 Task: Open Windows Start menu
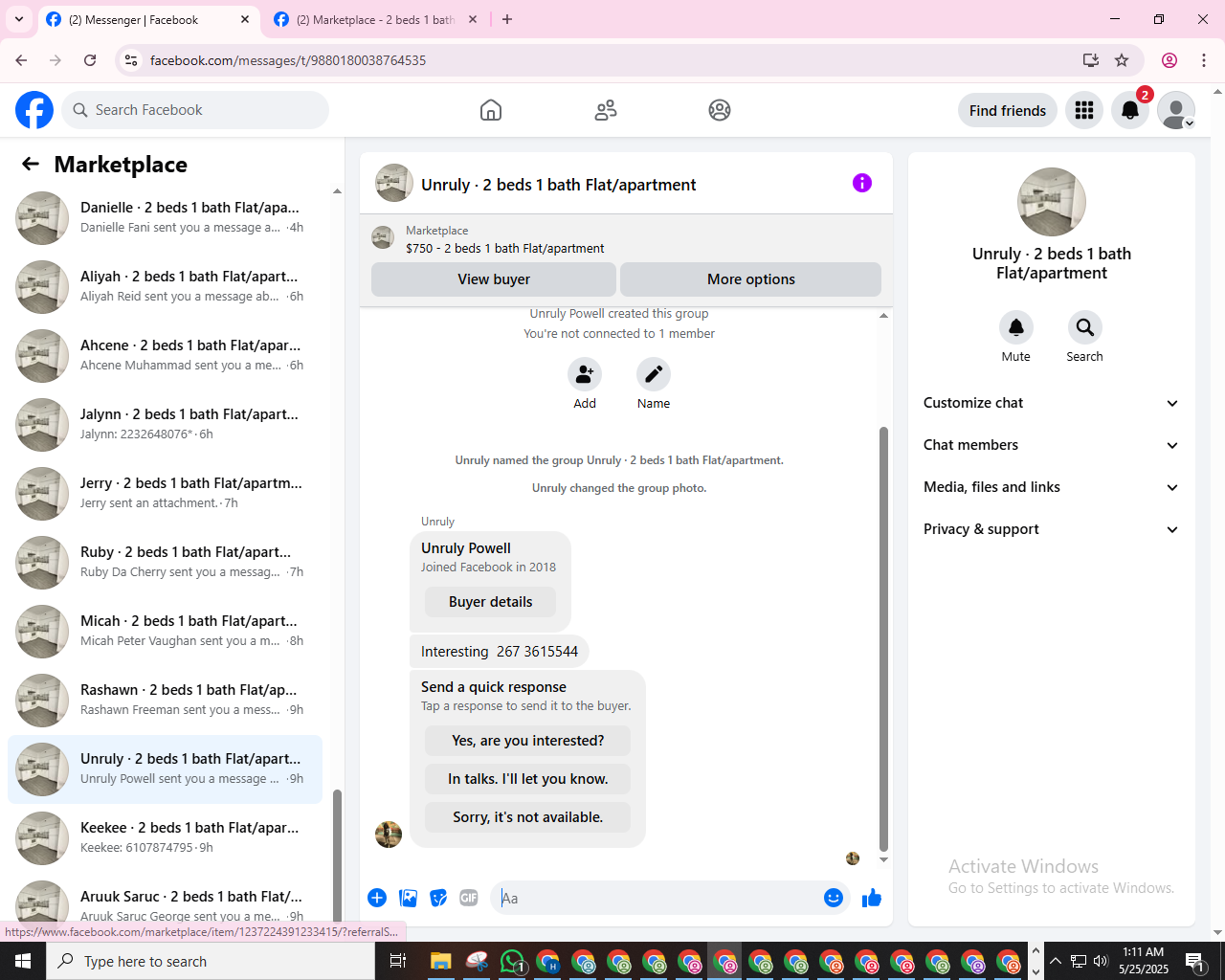[23, 961]
